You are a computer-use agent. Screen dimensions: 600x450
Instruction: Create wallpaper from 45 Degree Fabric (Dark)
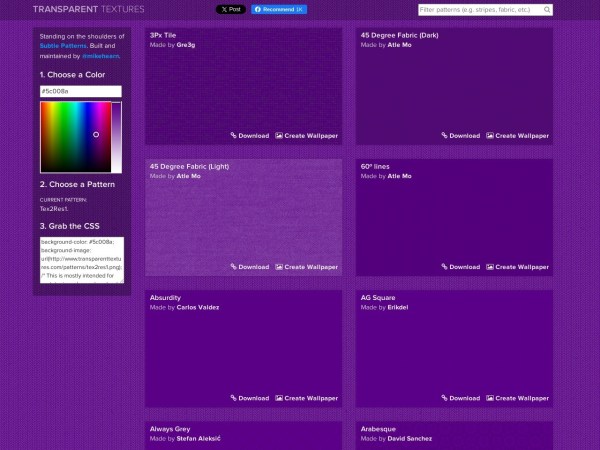[517, 135]
